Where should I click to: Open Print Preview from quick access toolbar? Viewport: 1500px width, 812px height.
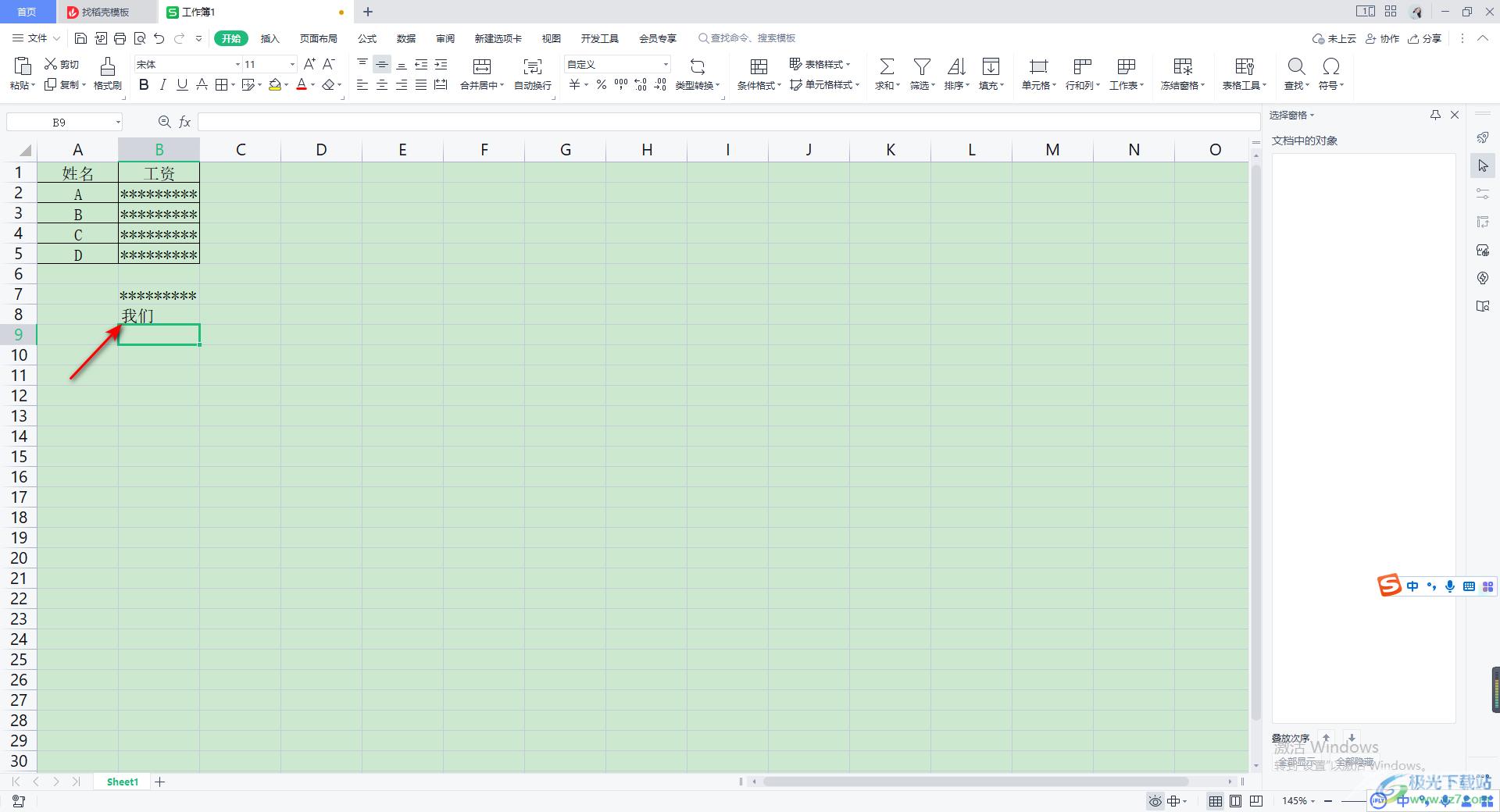[x=140, y=38]
